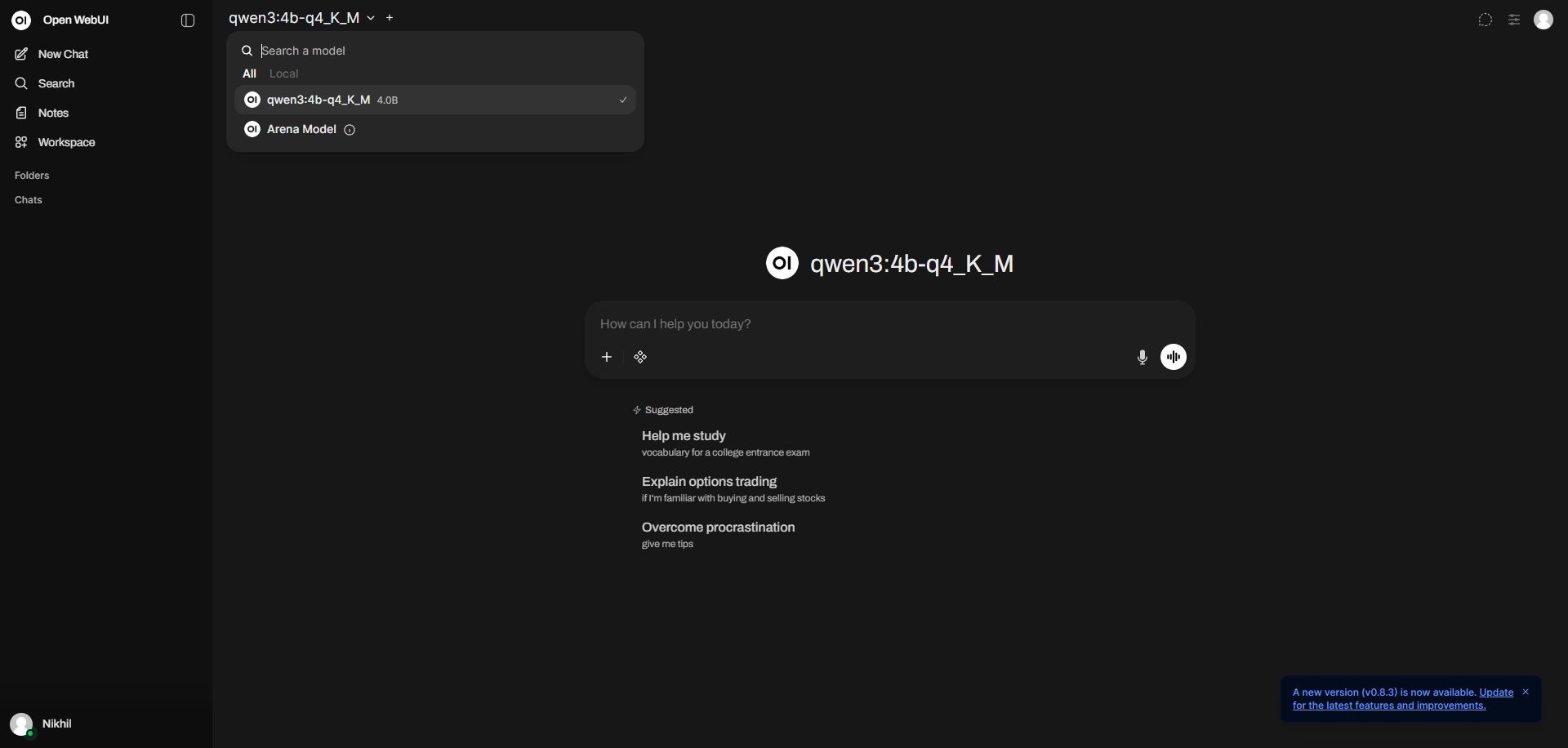Show Arena Model info icon
Viewport: 1568px width, 748px height.
350,130
